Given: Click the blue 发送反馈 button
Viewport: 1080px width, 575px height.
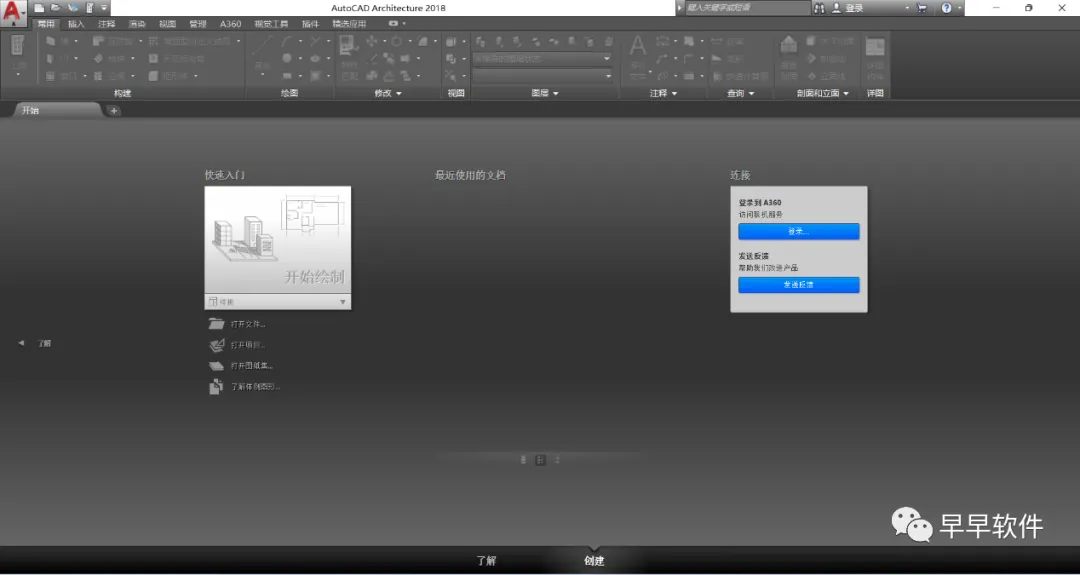Looking at the screenshot, I should 798,284.
